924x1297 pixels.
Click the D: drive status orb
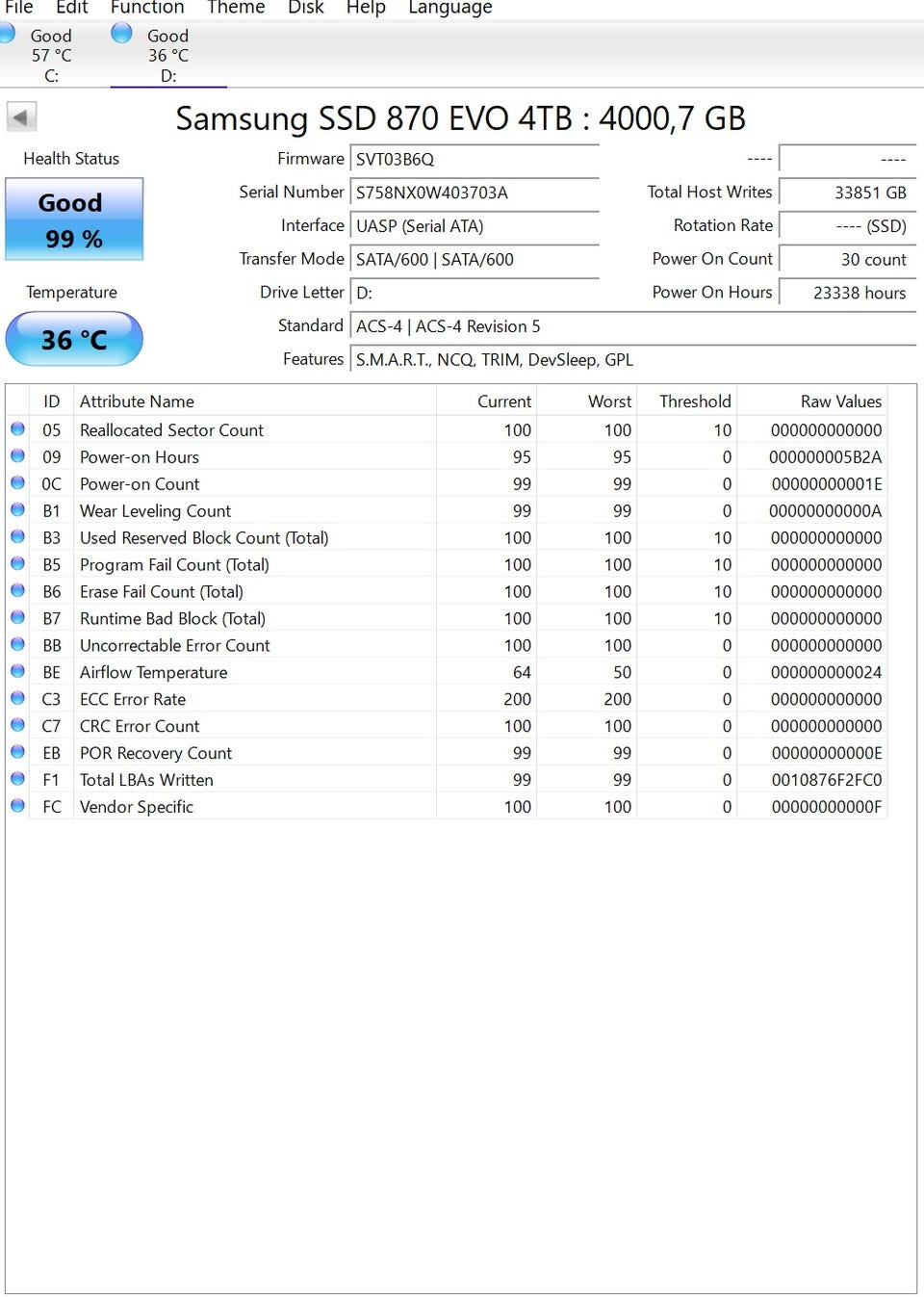coord(121,34)
